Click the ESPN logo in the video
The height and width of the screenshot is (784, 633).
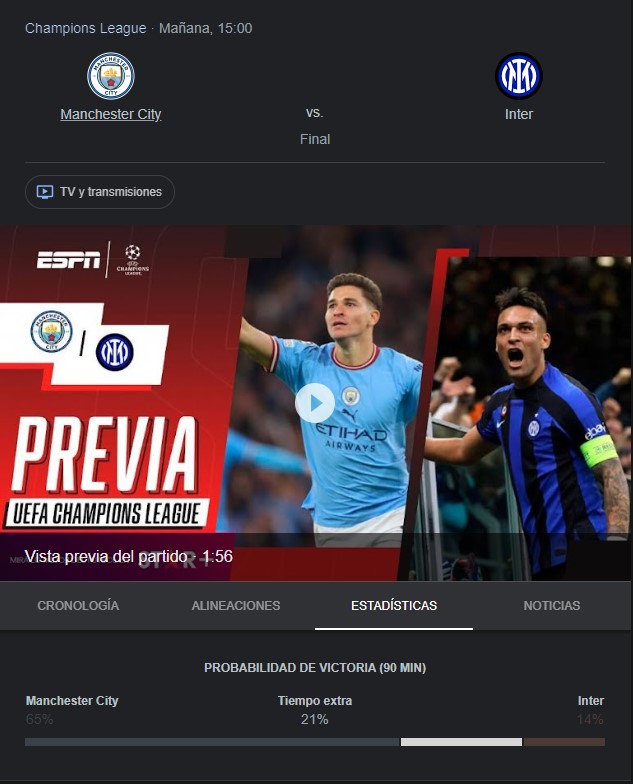pyautogui.click(x=68, y=260)
